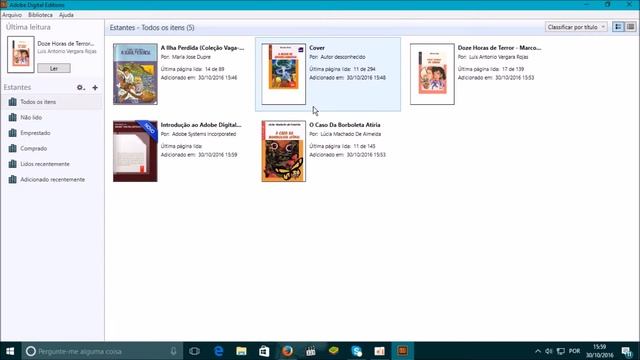Select Doze Horas de Terror library cover

click(432, 74)
